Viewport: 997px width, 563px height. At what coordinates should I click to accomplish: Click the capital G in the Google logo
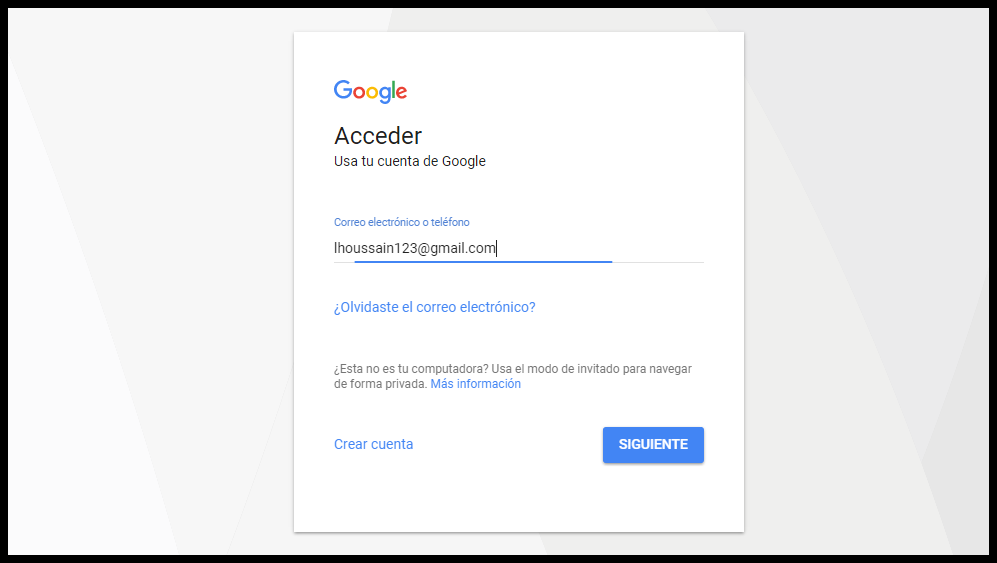click(x=342, y=90)
